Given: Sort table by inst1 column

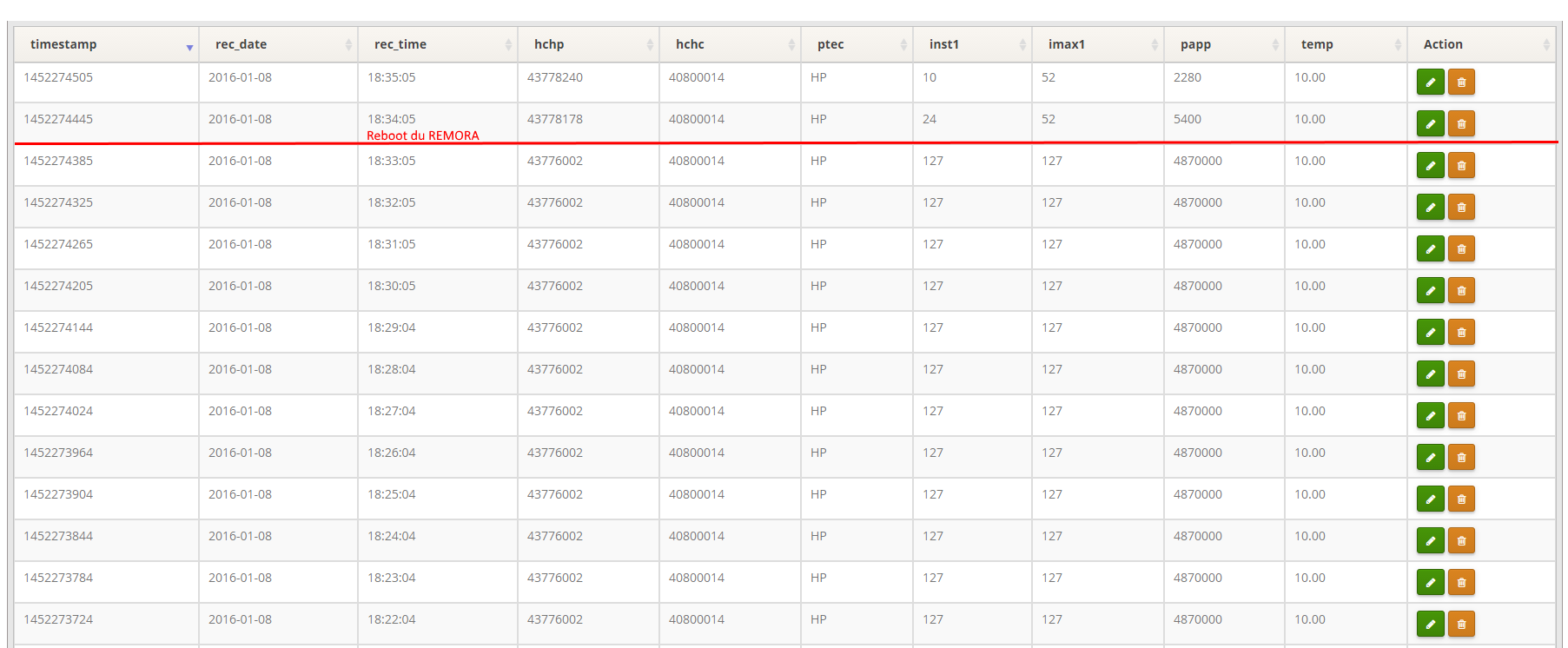Looking at the screenshot, I should tap(972, 44).
